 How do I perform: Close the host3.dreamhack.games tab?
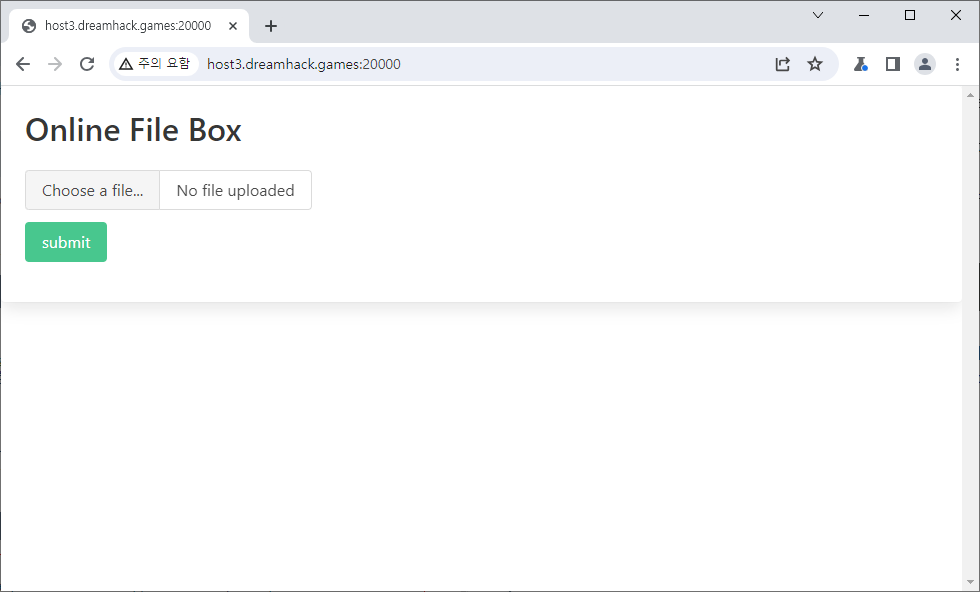pyautogui.click(x=232, y=26)
